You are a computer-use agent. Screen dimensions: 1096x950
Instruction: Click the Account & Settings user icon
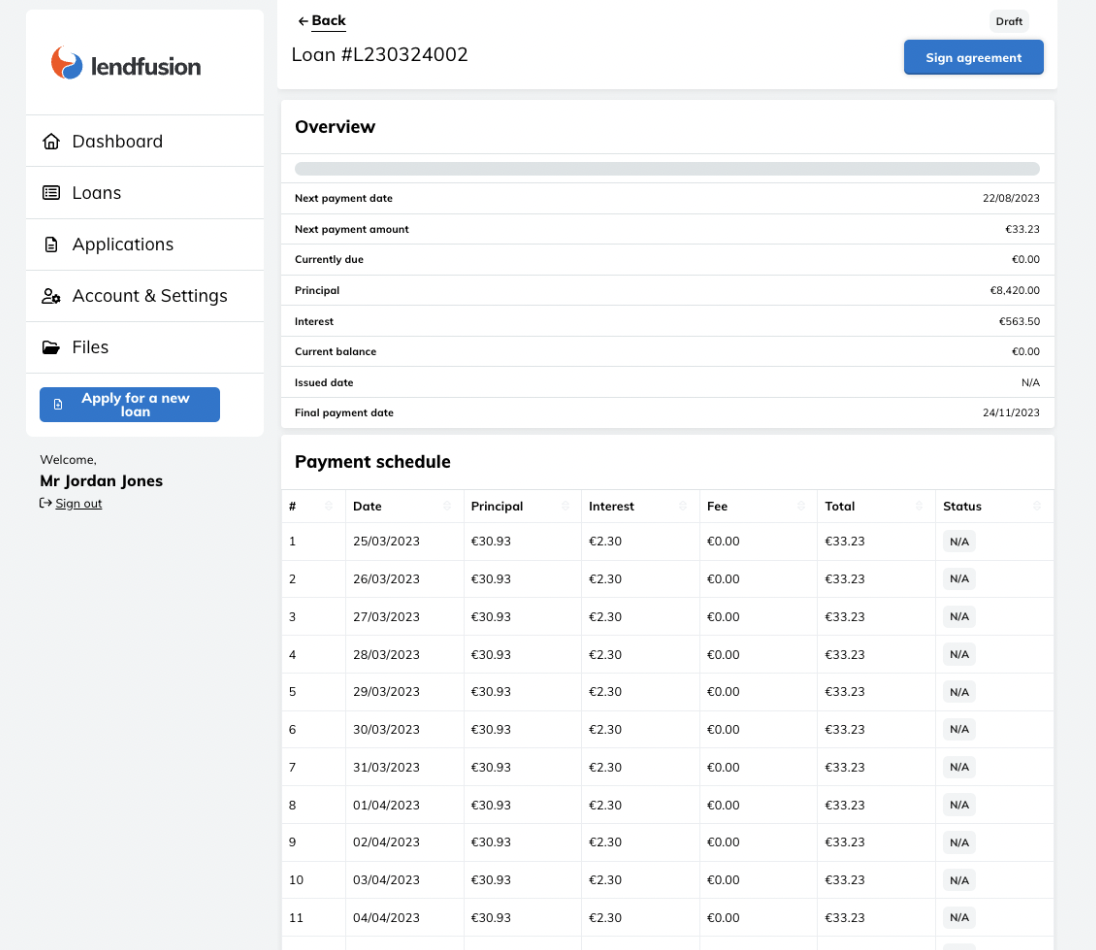pyautogui.click(x=51, y=296)
